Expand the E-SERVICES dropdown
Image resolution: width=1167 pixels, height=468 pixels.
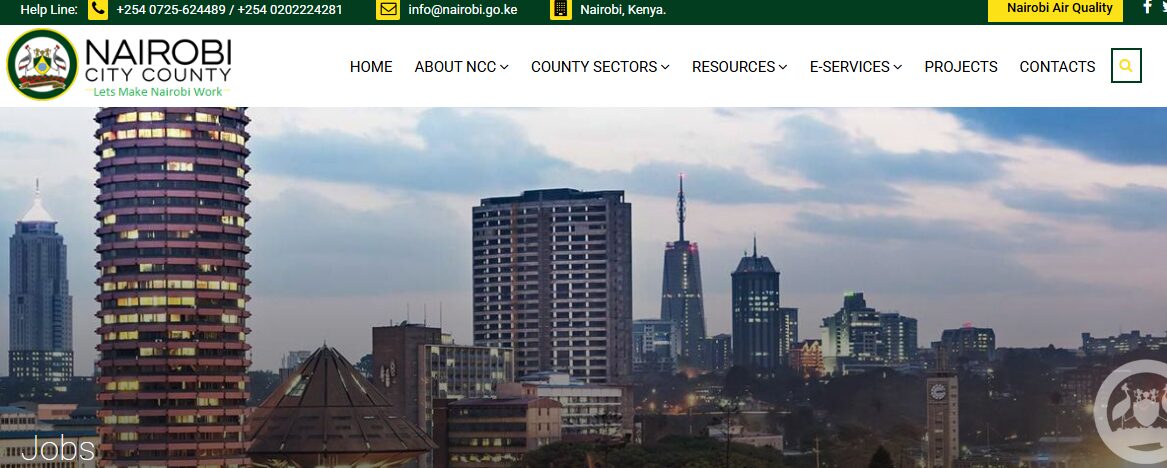[x=856, y=67]
